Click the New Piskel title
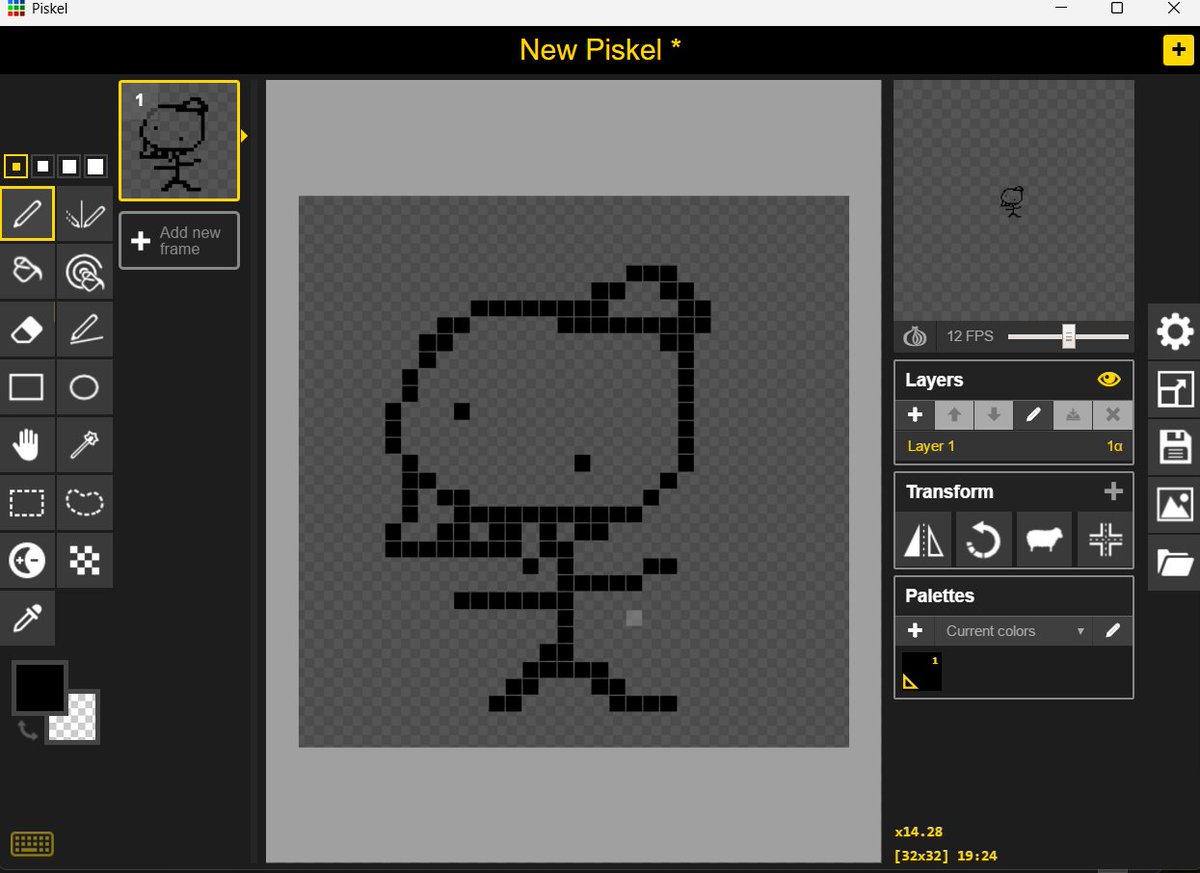 point(600,50)
